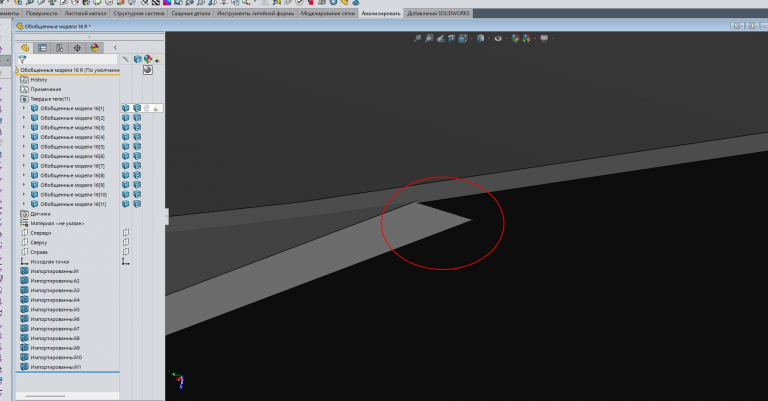
Task: Open the DisplayManager color sphere tab
Action: point(95,47)
